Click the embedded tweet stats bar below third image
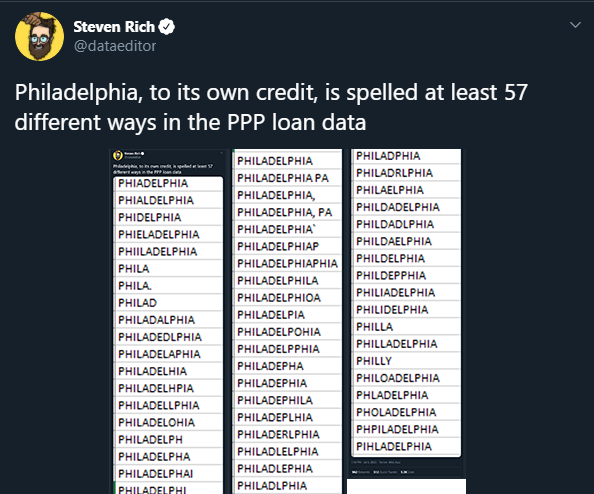Viewport: 594px width, 494px height. [x=406, y=472]
